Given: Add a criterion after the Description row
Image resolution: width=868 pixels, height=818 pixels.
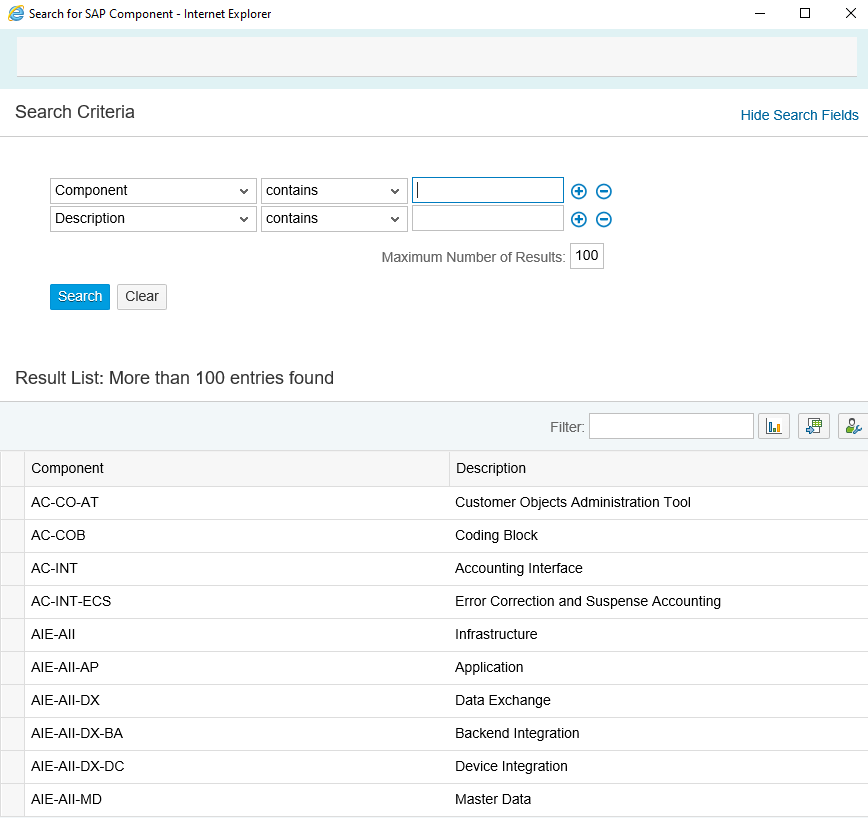Looking at the screenshot, I should (578, 220).
